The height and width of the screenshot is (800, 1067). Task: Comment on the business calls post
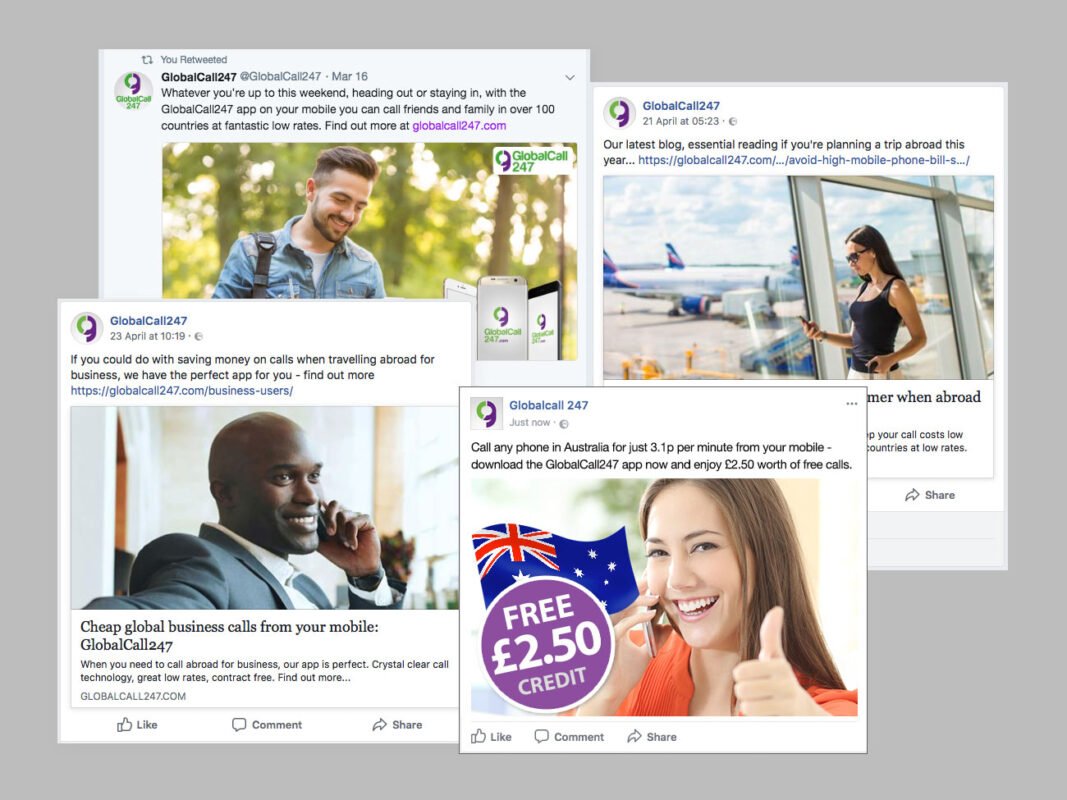tap(267, 724)
